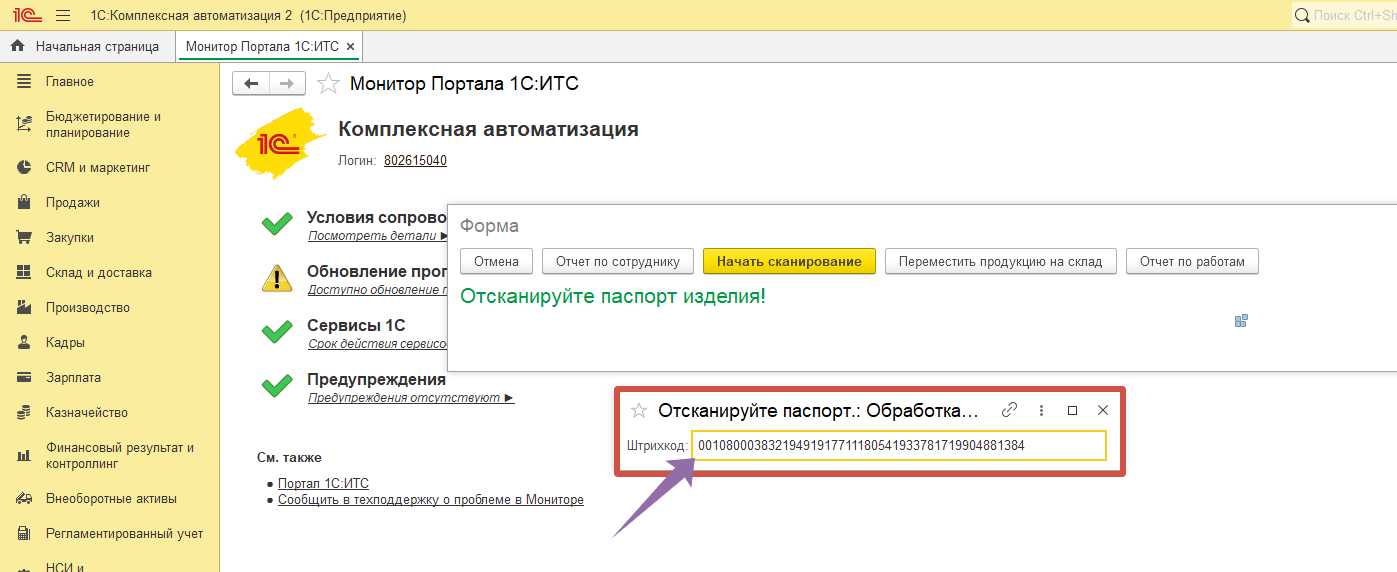1397x572 pixels.
Task: Copy link icon in barcode dialog
Action: pyautogui.click(x=1009, y=410)
